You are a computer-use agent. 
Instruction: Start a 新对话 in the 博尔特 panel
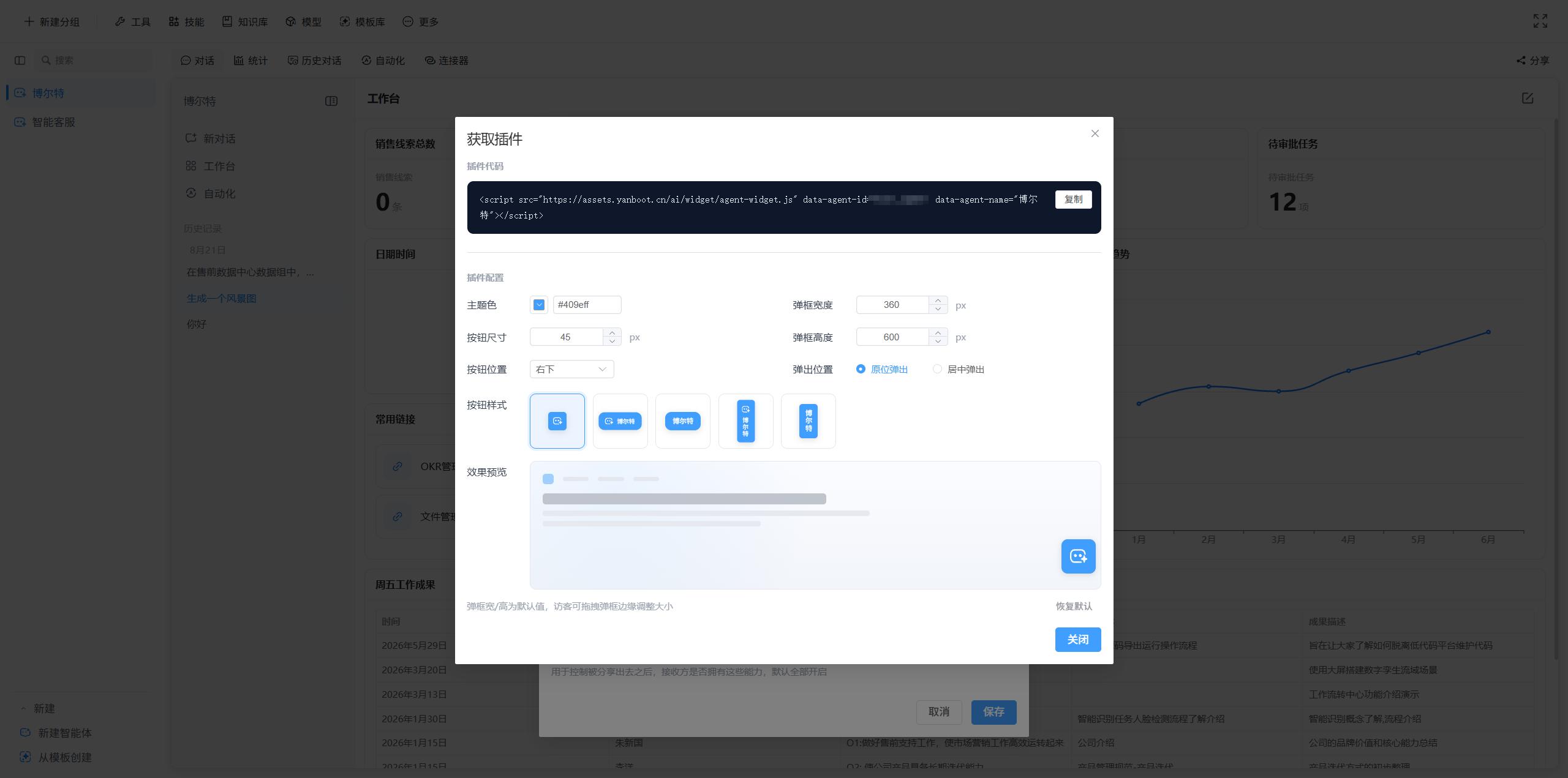click(x=211, y=139)
